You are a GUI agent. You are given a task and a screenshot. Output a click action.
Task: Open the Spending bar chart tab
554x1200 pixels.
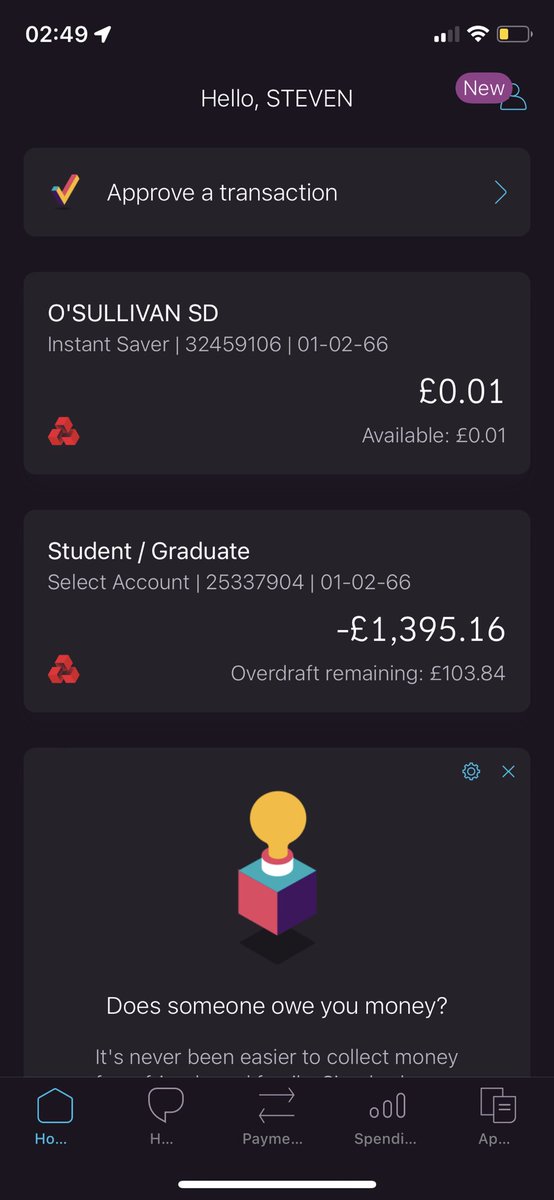tap(387, 1117)
